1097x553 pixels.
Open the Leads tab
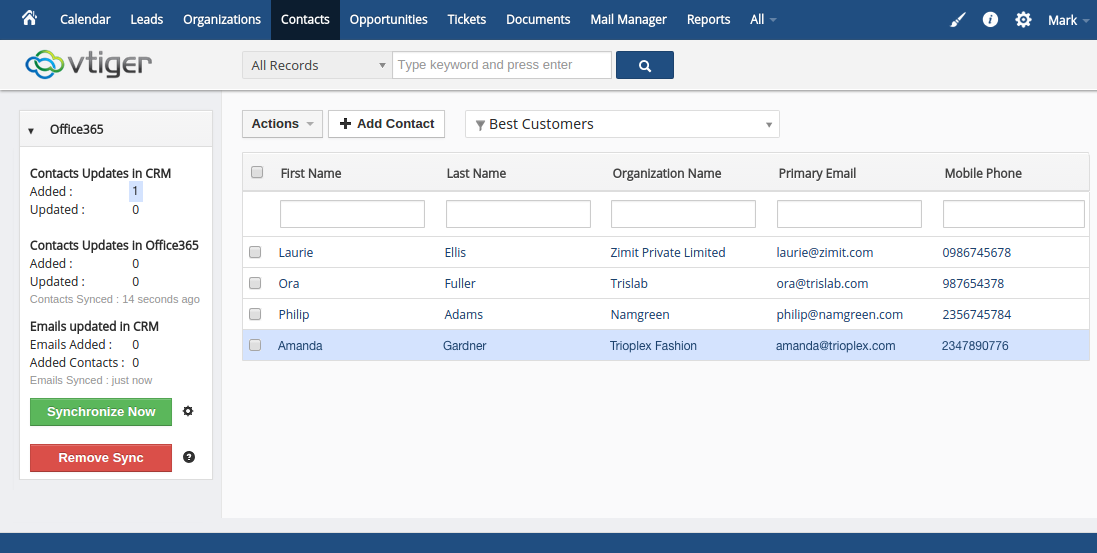pyautogui.click(x=146, y=20)
